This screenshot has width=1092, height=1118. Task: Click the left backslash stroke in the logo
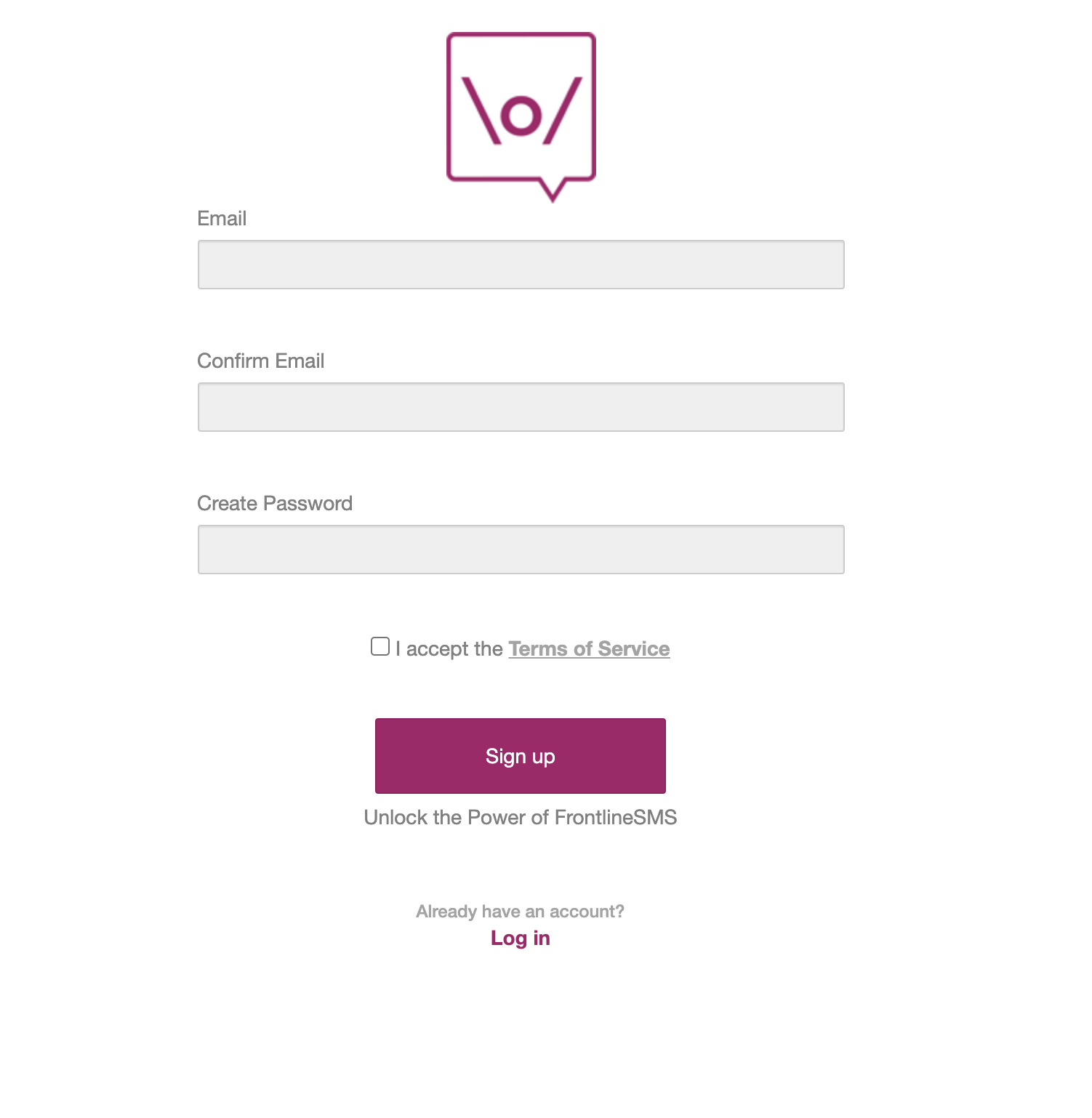(481, 110)
